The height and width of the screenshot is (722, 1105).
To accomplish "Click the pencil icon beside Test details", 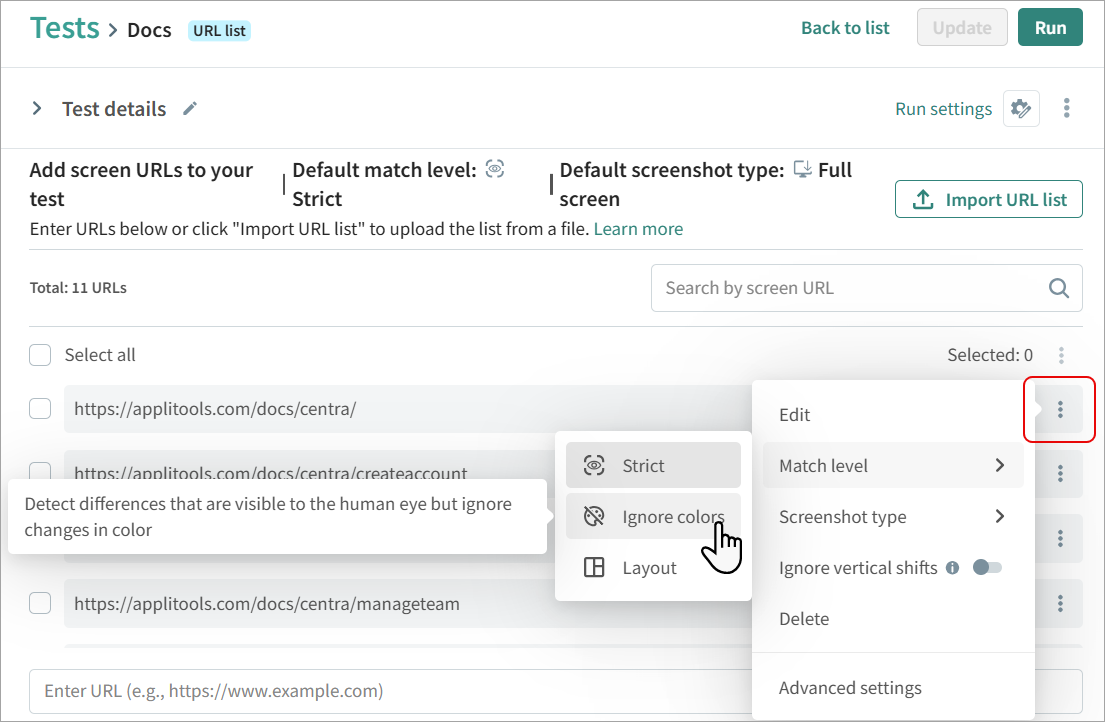I will 190,109.
